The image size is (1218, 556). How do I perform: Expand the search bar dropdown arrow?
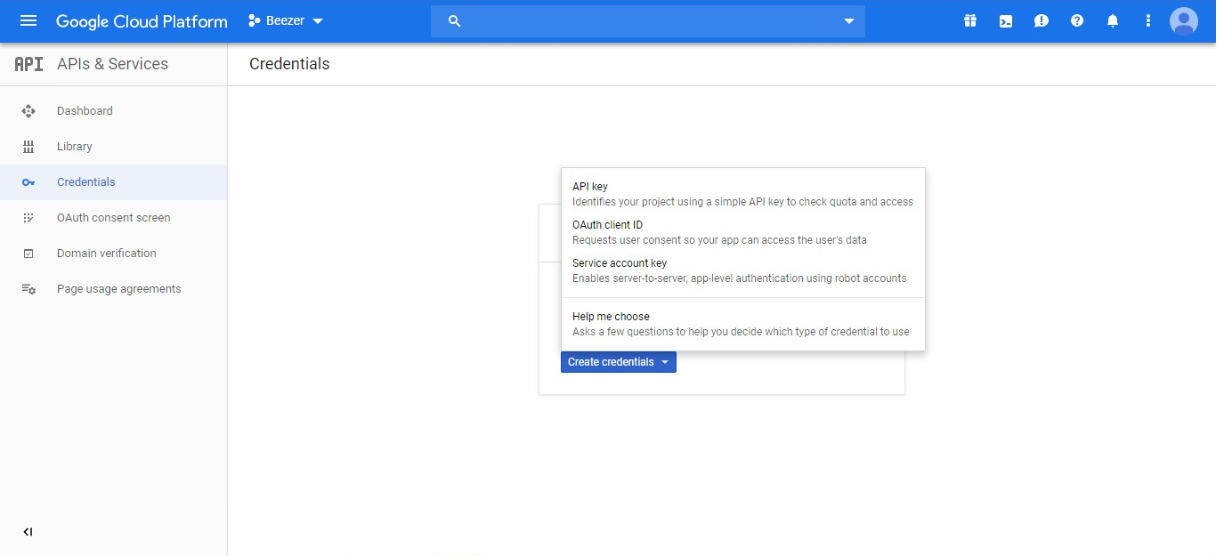click(849, 21)
